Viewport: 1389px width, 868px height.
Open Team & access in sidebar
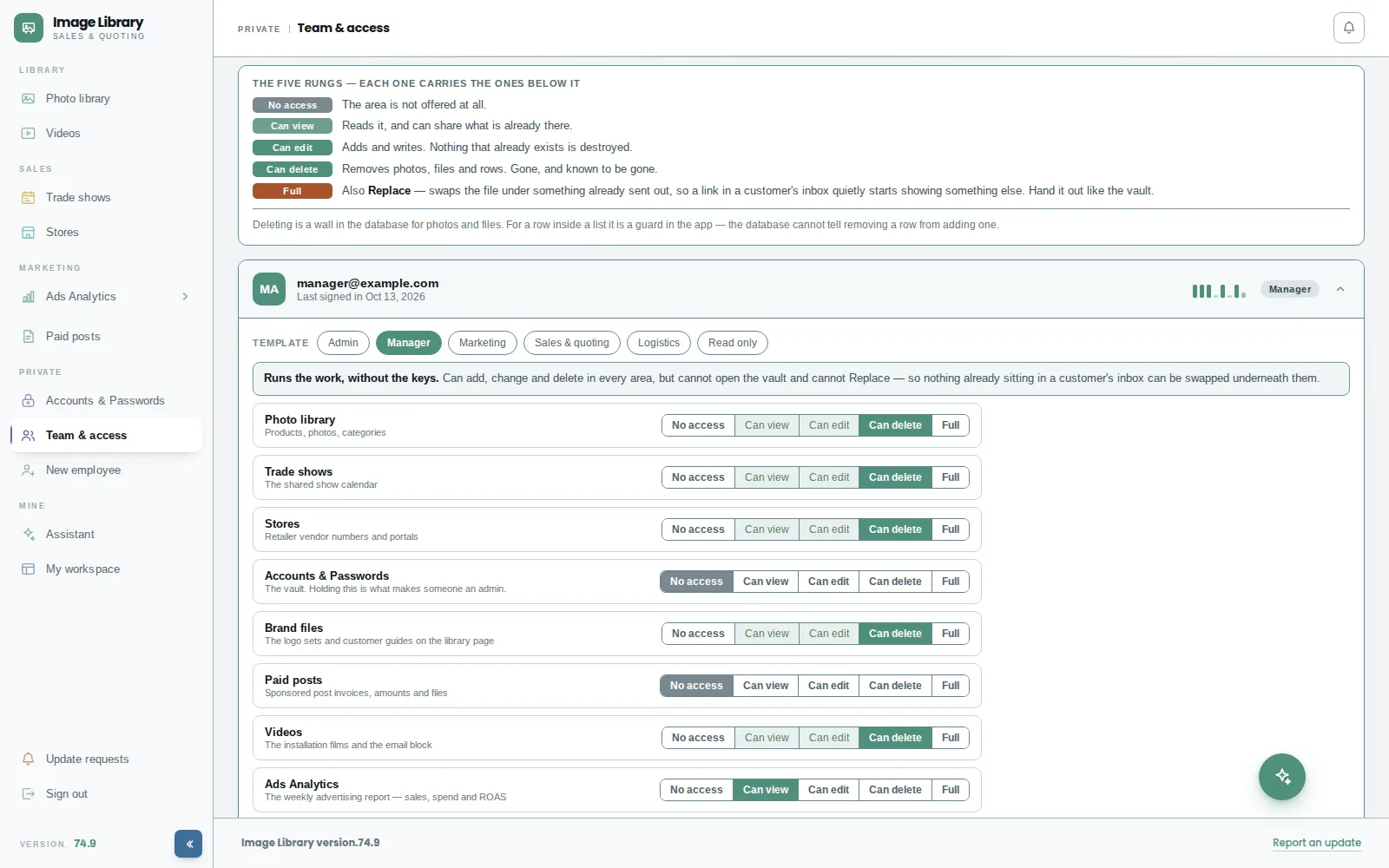107,436
